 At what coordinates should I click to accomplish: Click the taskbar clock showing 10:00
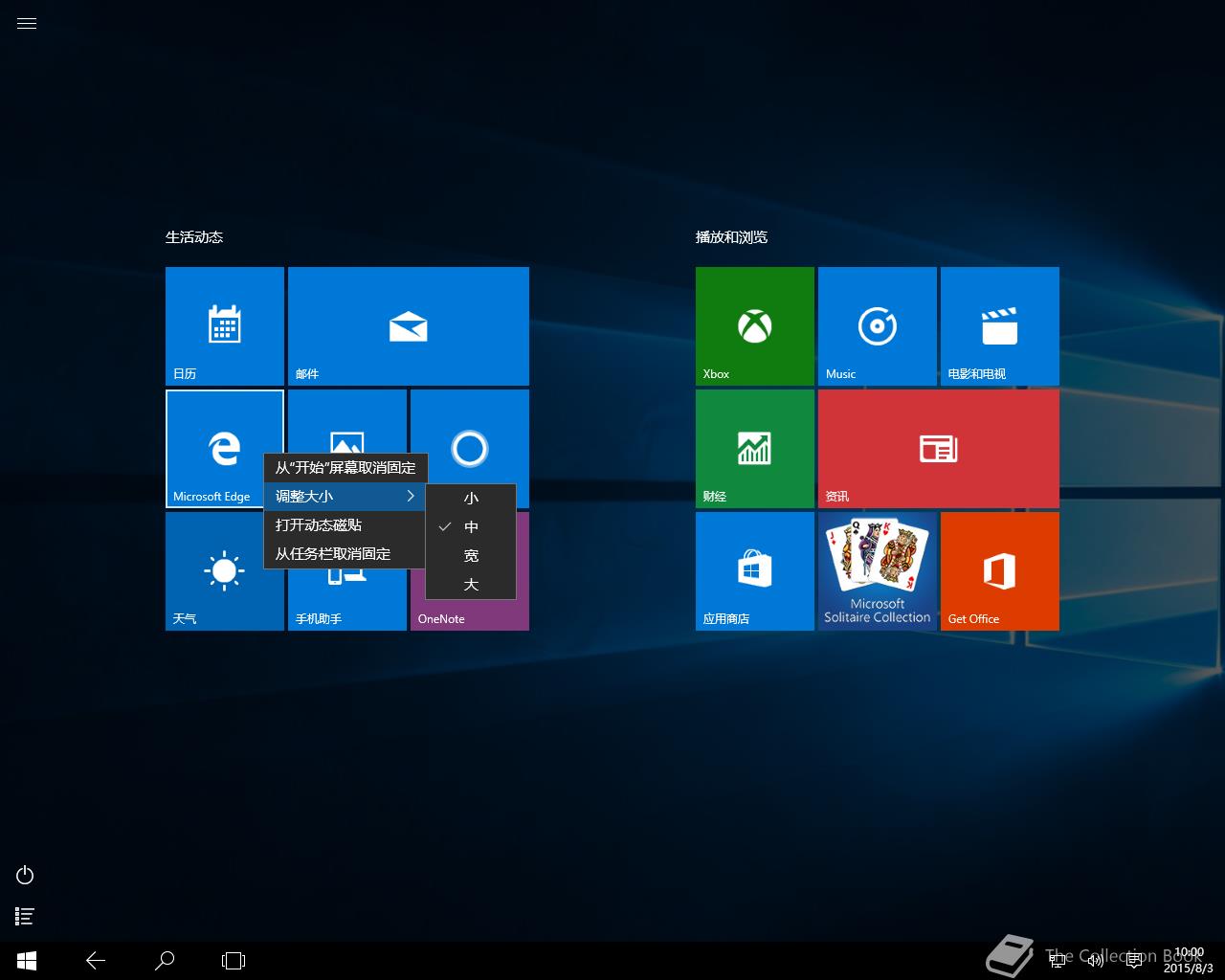coord(1188,961)
